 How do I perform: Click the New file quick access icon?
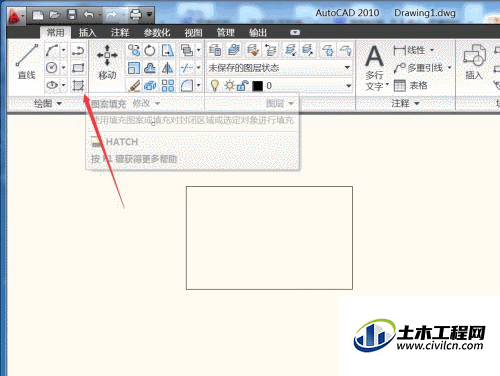click(38, 15)
